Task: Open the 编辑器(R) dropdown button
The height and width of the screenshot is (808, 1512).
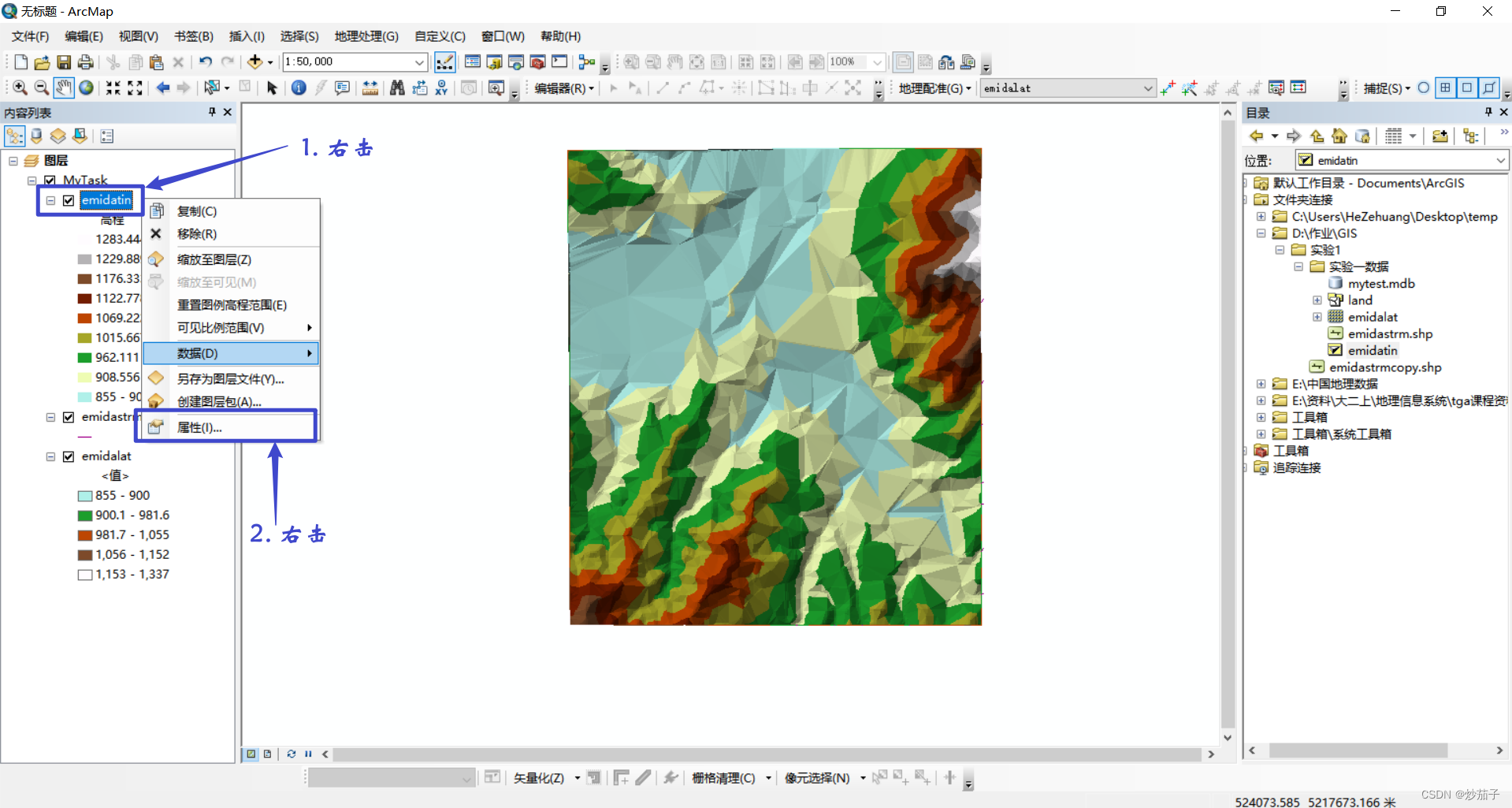Action: 564,88
